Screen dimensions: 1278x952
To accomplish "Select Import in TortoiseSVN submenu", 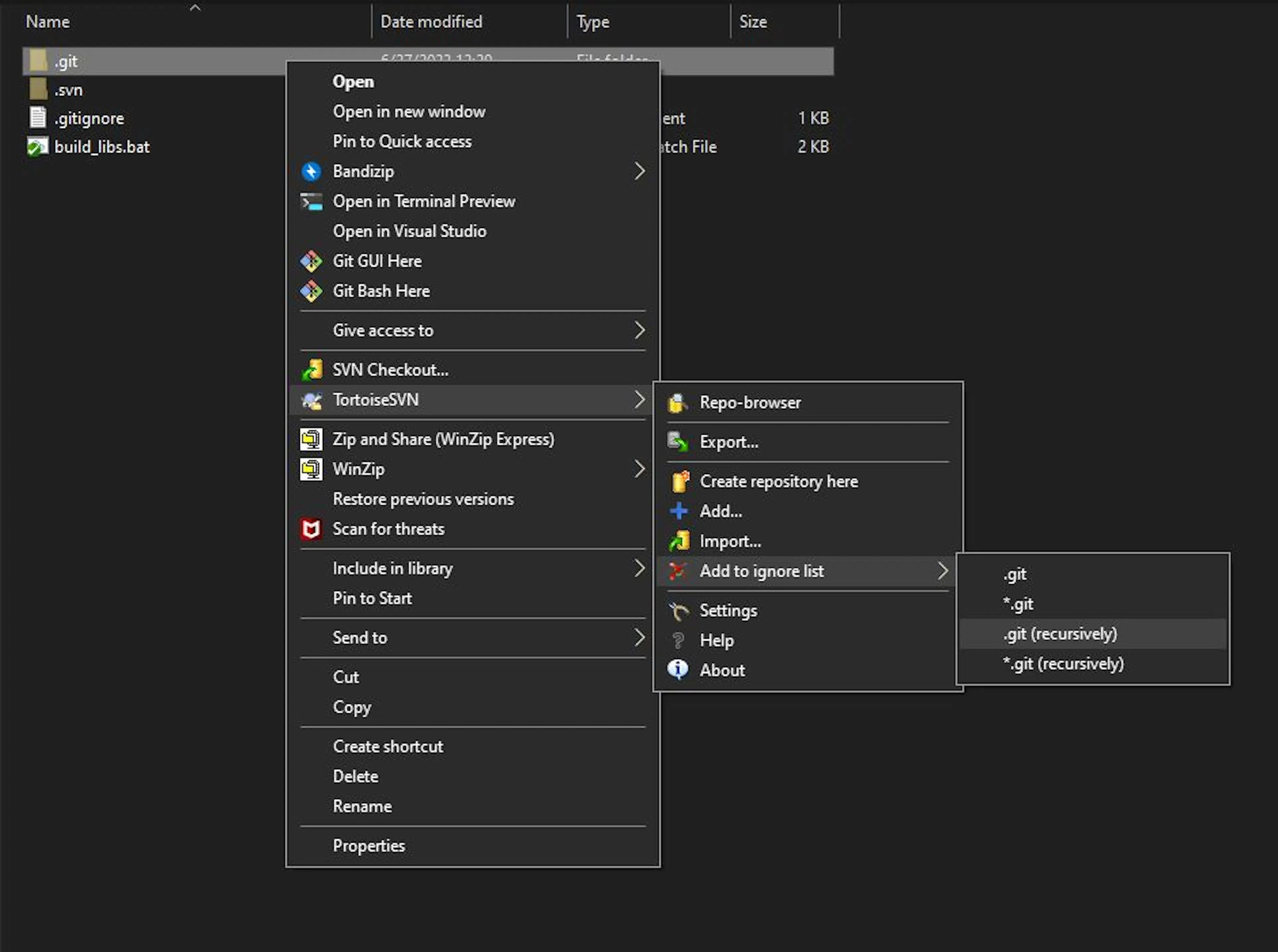I will (730, 541).
